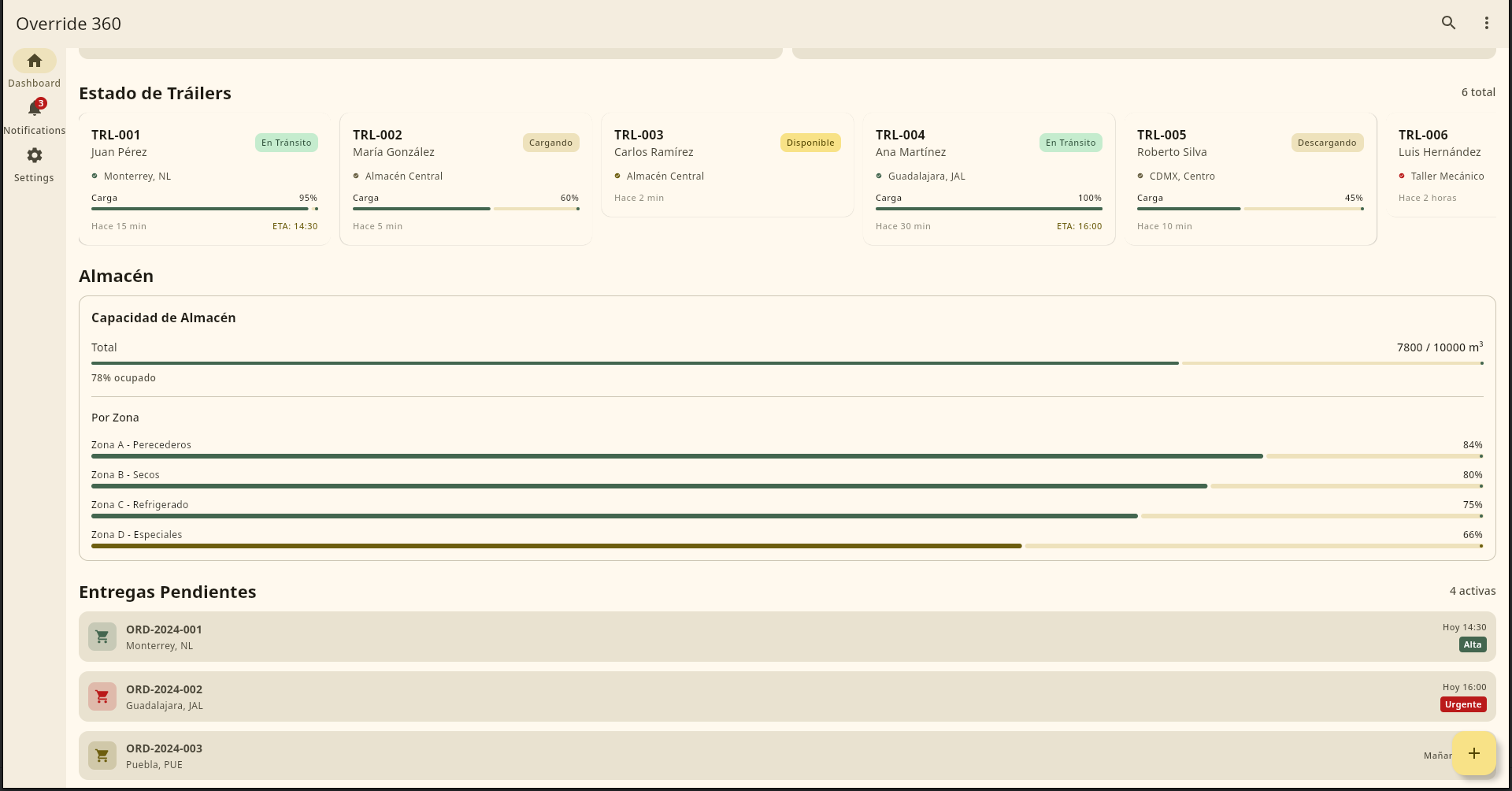Click the Descargando chip on TRL-005
This screenshot has height=791, width=1512.
point(1327,143)
